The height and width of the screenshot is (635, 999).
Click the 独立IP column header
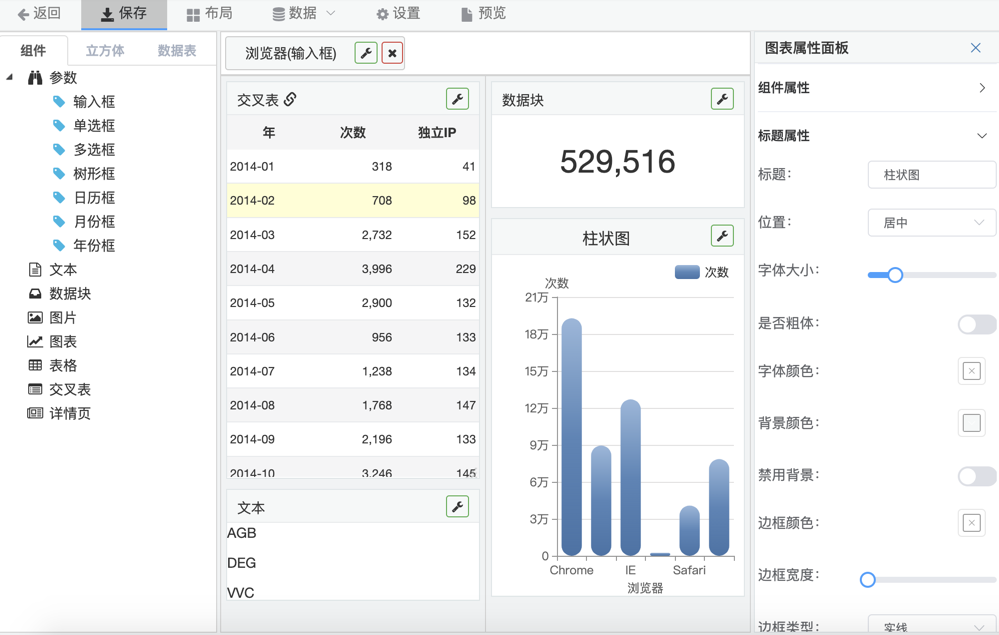point(437,132)
